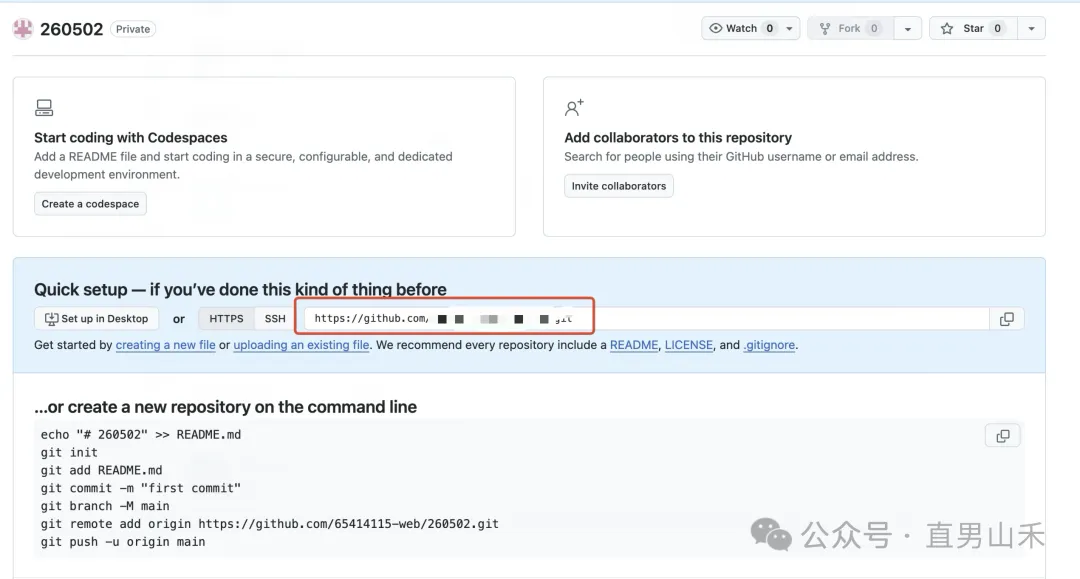The image size is (1080, 579).
Task: Open the Star lists dropdown arrow
Action: (x=1031, y=28)
